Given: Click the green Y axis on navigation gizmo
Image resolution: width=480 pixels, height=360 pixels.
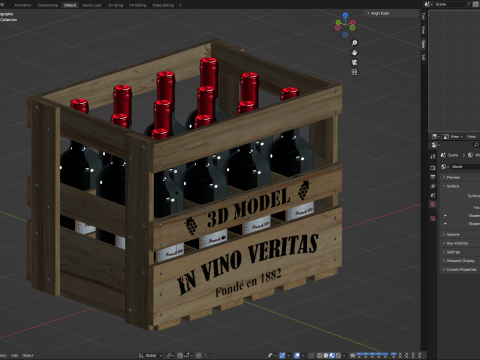Looking at the screenshot, I should [338, 22].
